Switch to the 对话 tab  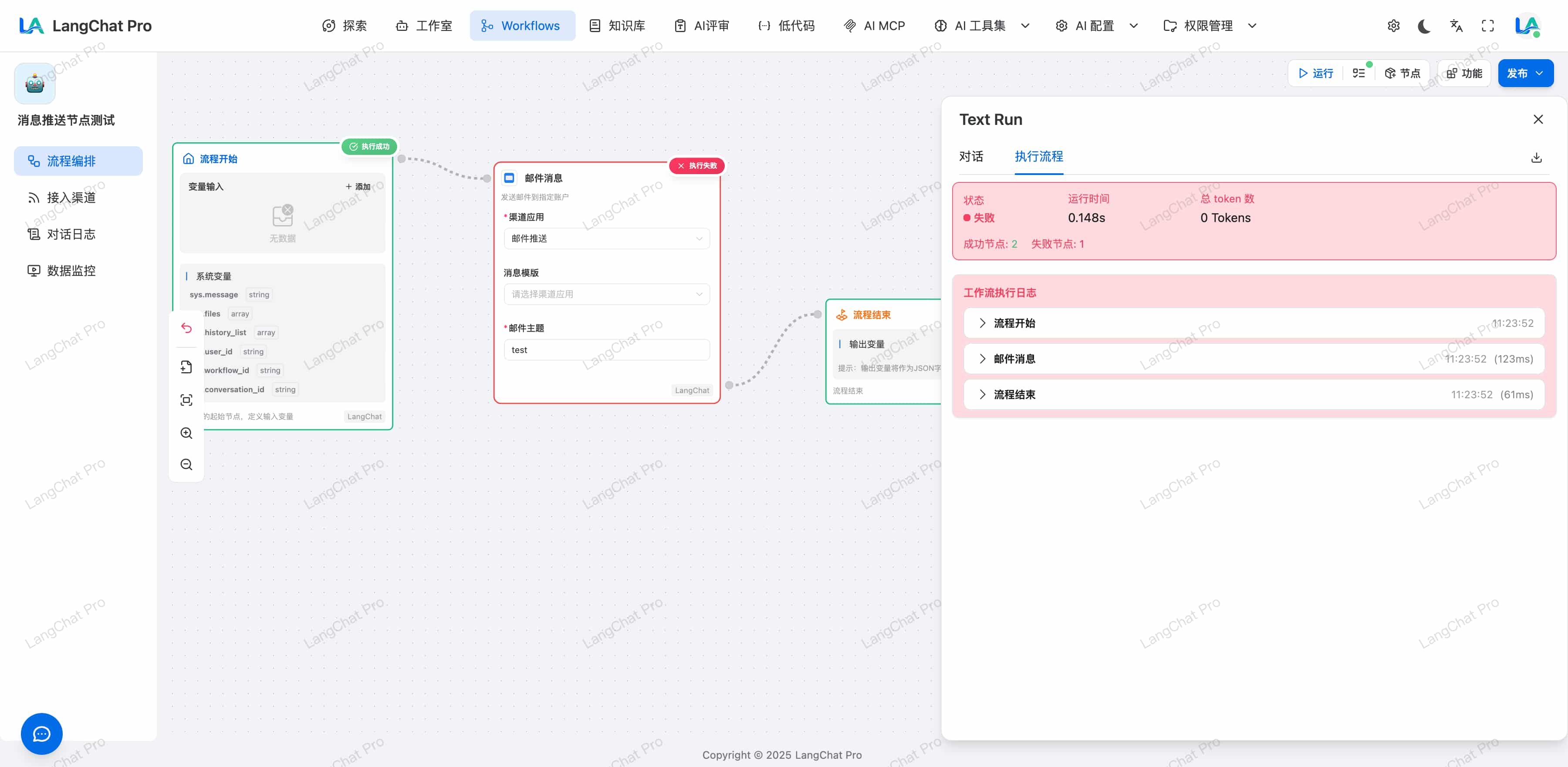971,157
